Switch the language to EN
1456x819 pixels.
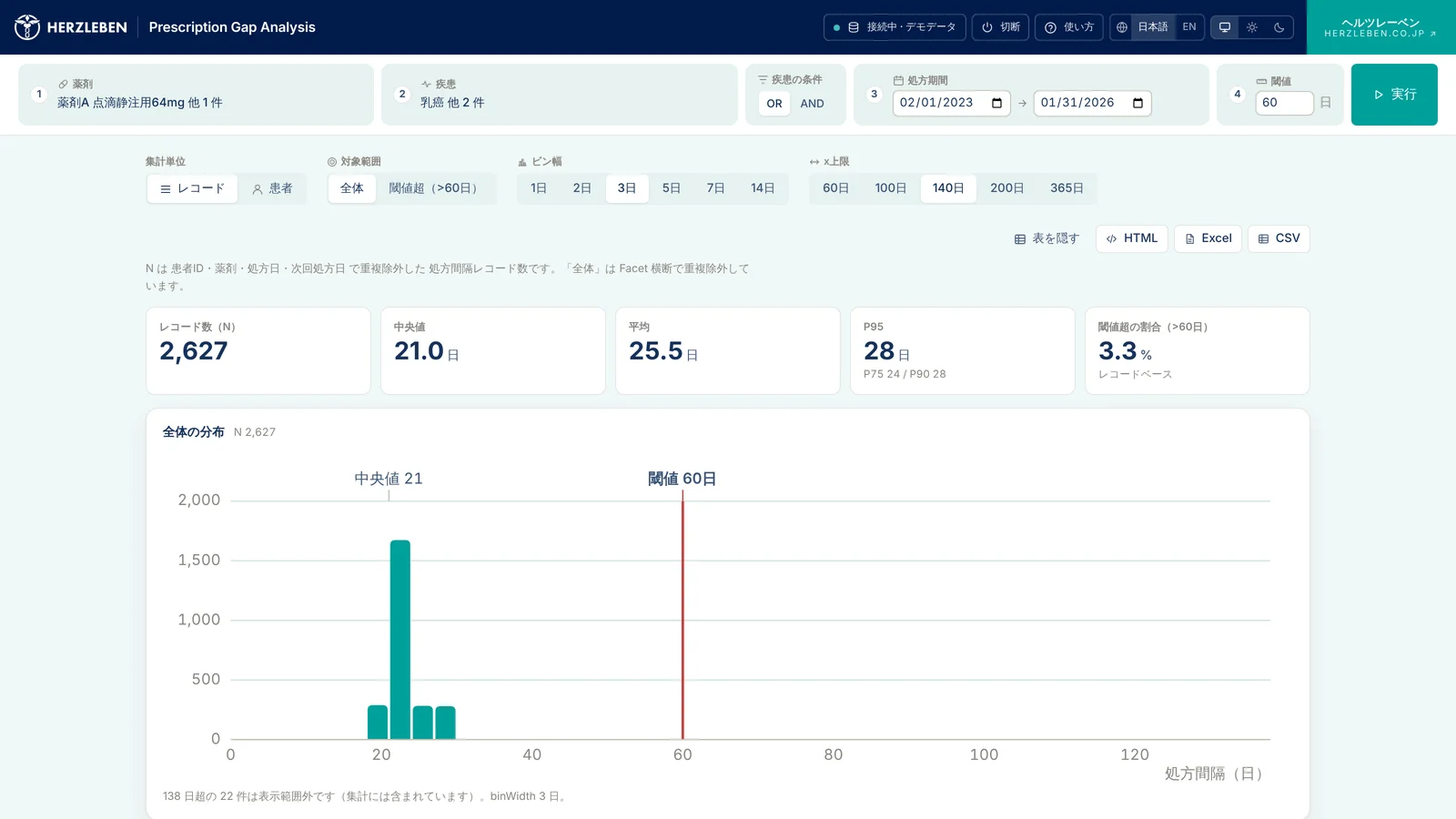click(x=1189, y=27)
